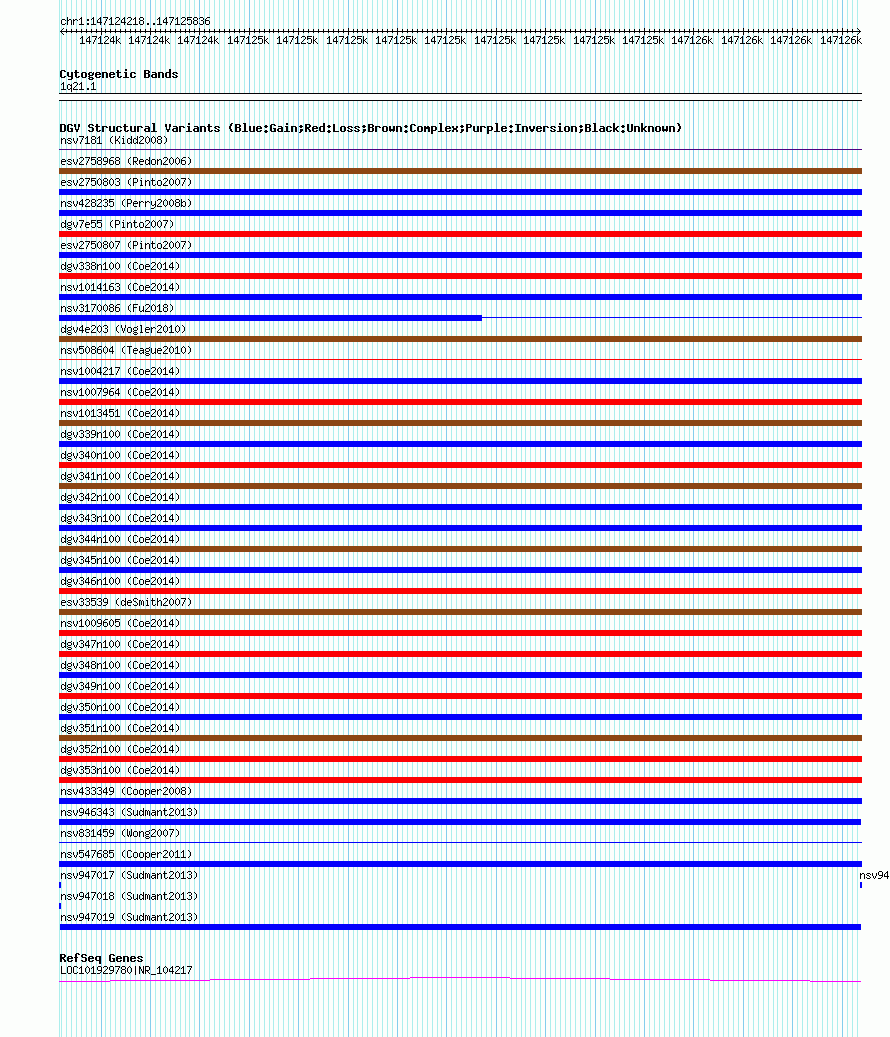Click the dgv347n100 (Coe2014) label
The width and height of the screenshot is (890, 1037).
[x=120, y=644]
